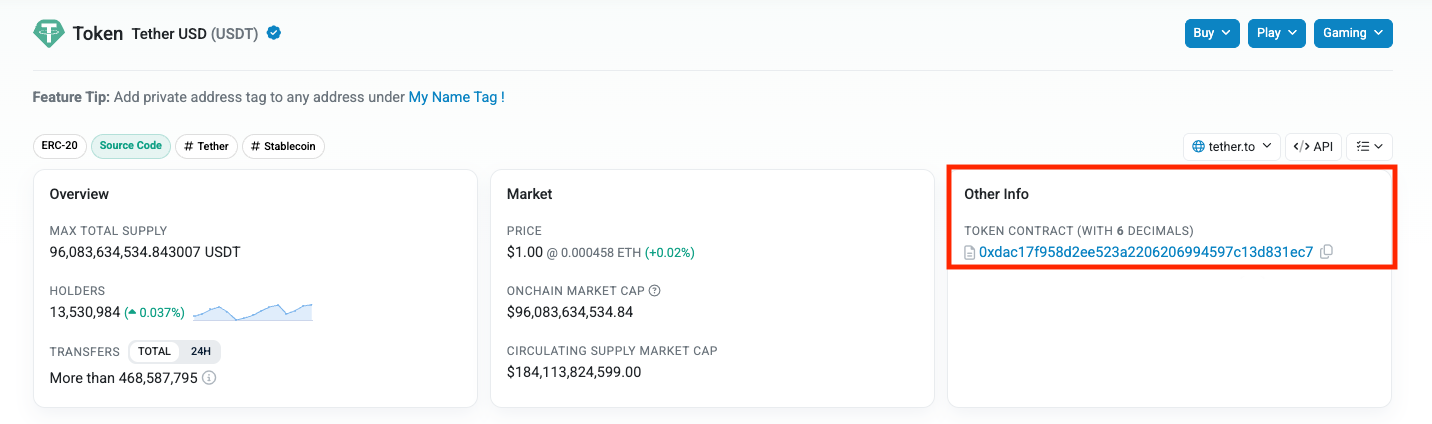Click onchain market cap $96,083,634,534.84
The image size is (1432, 424).
[x=570, y=312]
